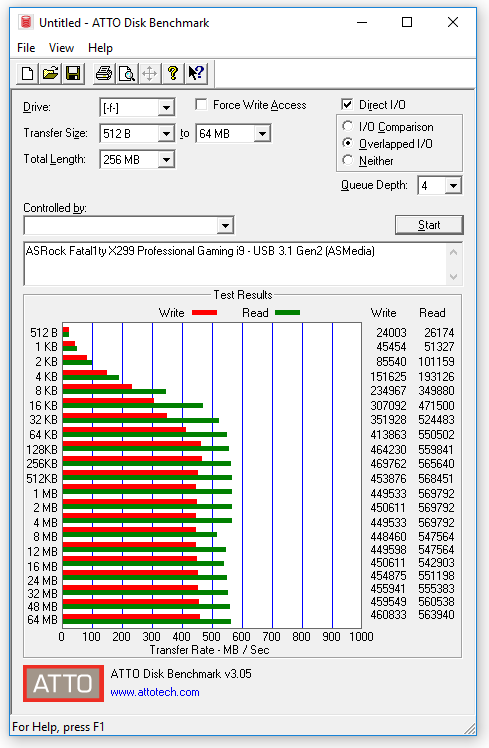The height and width of the screenshot is (748, 489).
Task: Click the Read column header
Action: [432, 313]
